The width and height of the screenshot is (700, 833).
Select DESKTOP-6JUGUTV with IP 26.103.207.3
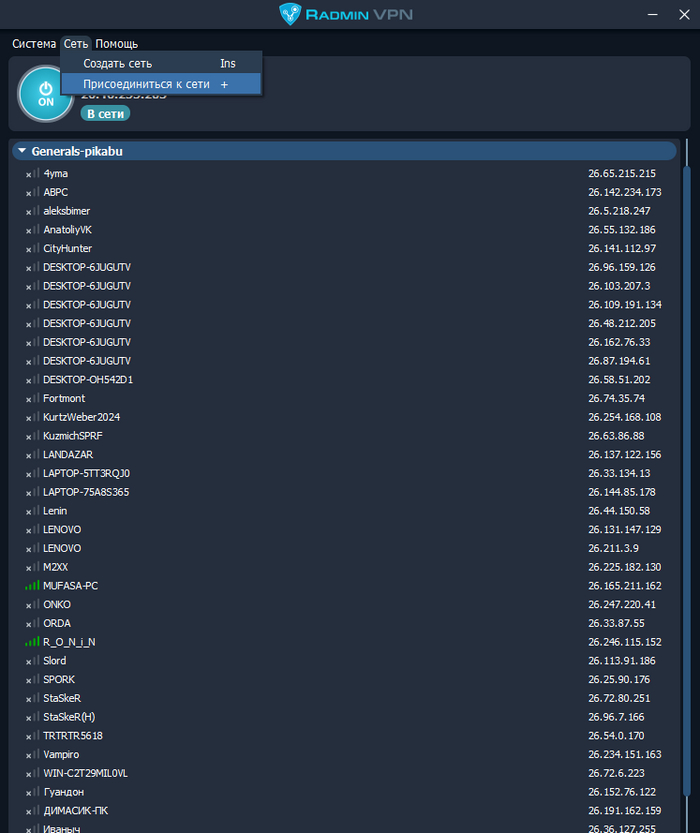[345, 286]
